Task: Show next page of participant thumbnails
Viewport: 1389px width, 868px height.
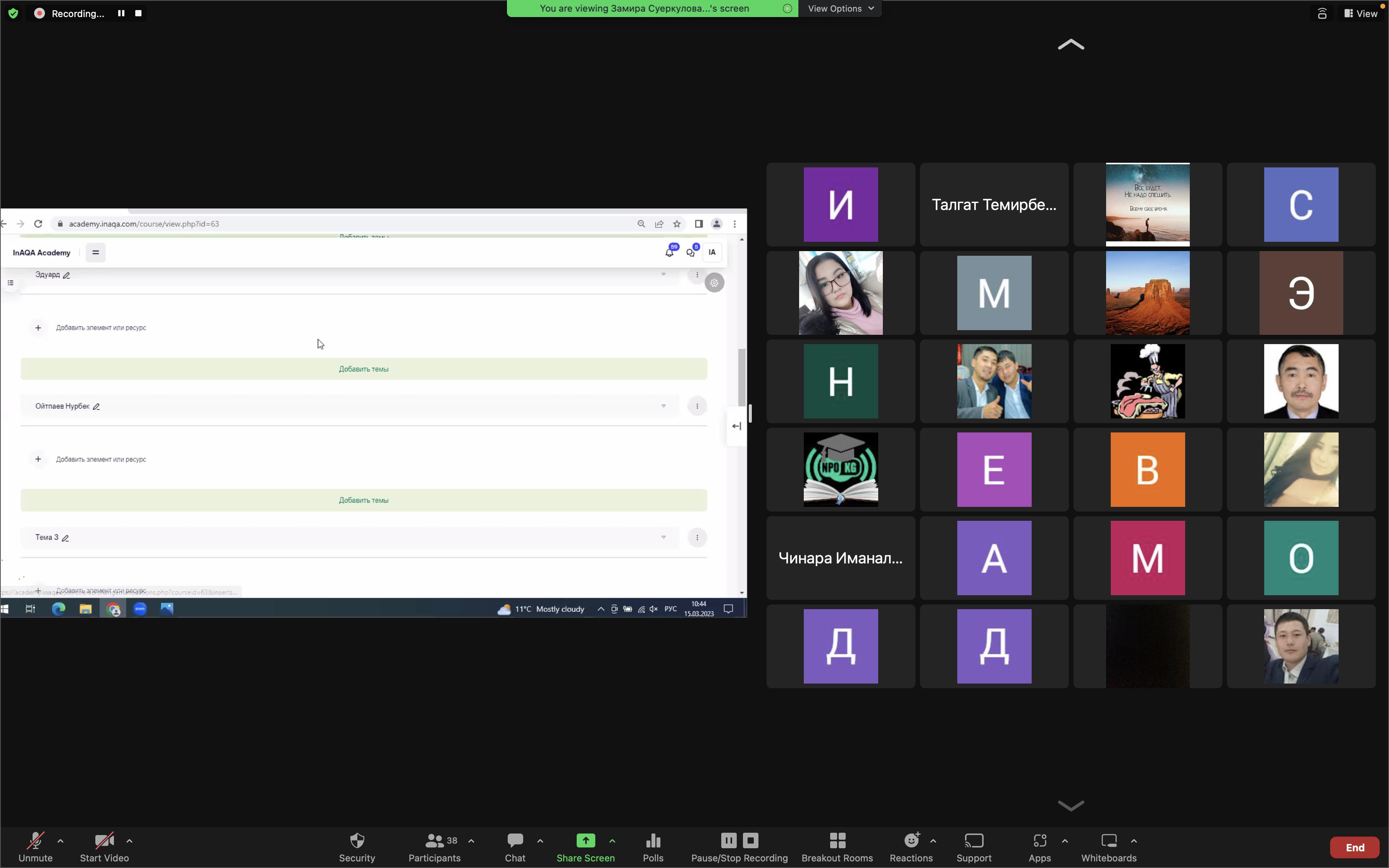Action: pos(1071,806)
